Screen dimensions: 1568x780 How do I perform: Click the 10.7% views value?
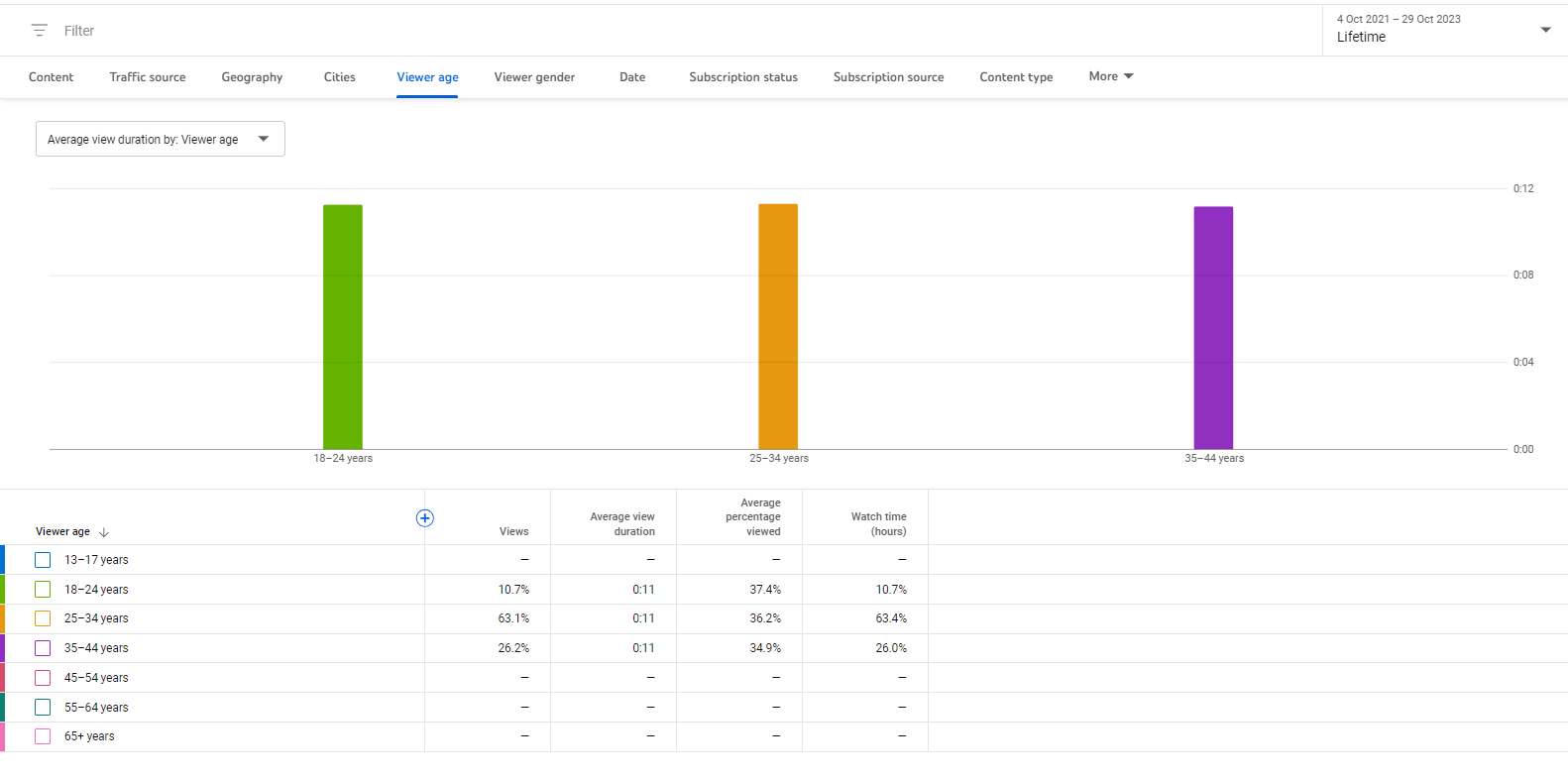tap(513, 590)
